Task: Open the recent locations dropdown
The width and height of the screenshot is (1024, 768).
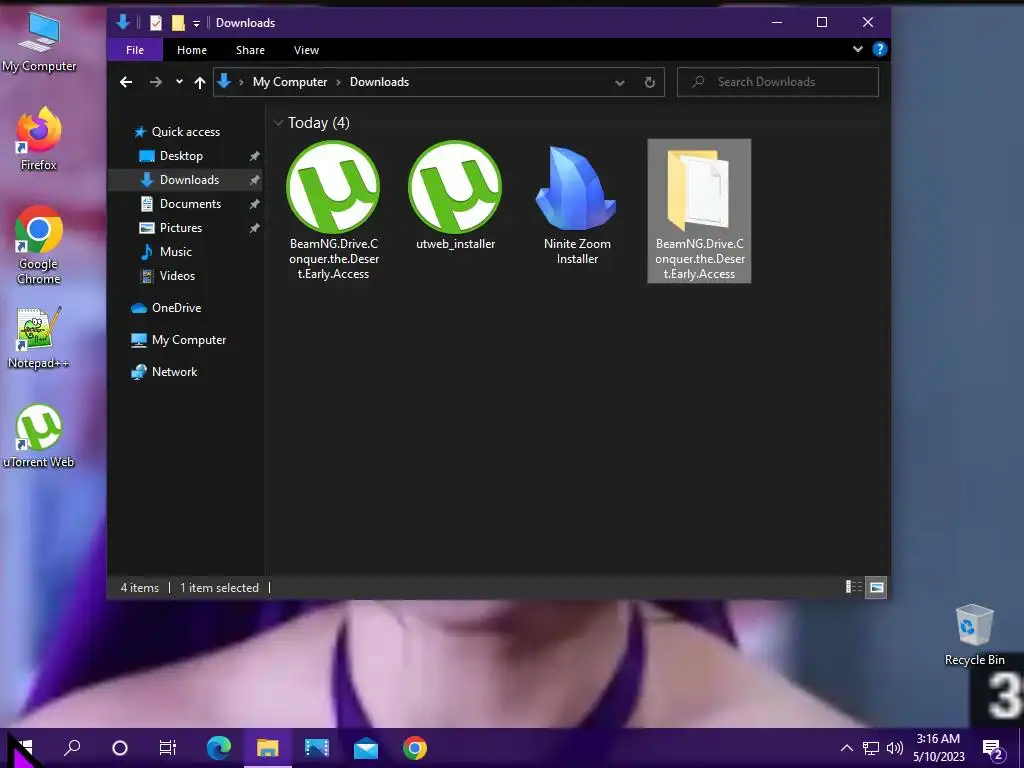Action: [x=179, y=82]
